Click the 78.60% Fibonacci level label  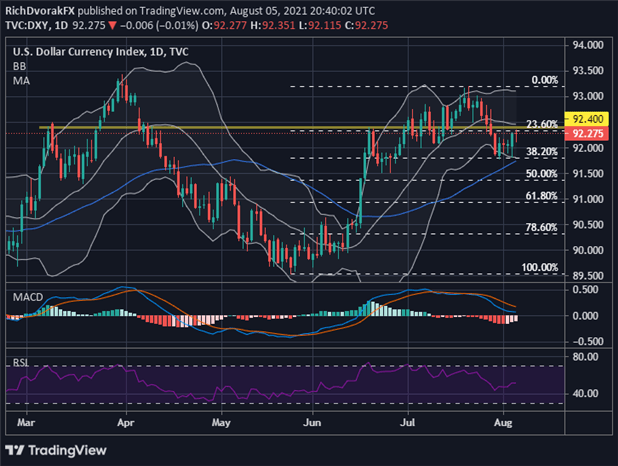[542, 227]
